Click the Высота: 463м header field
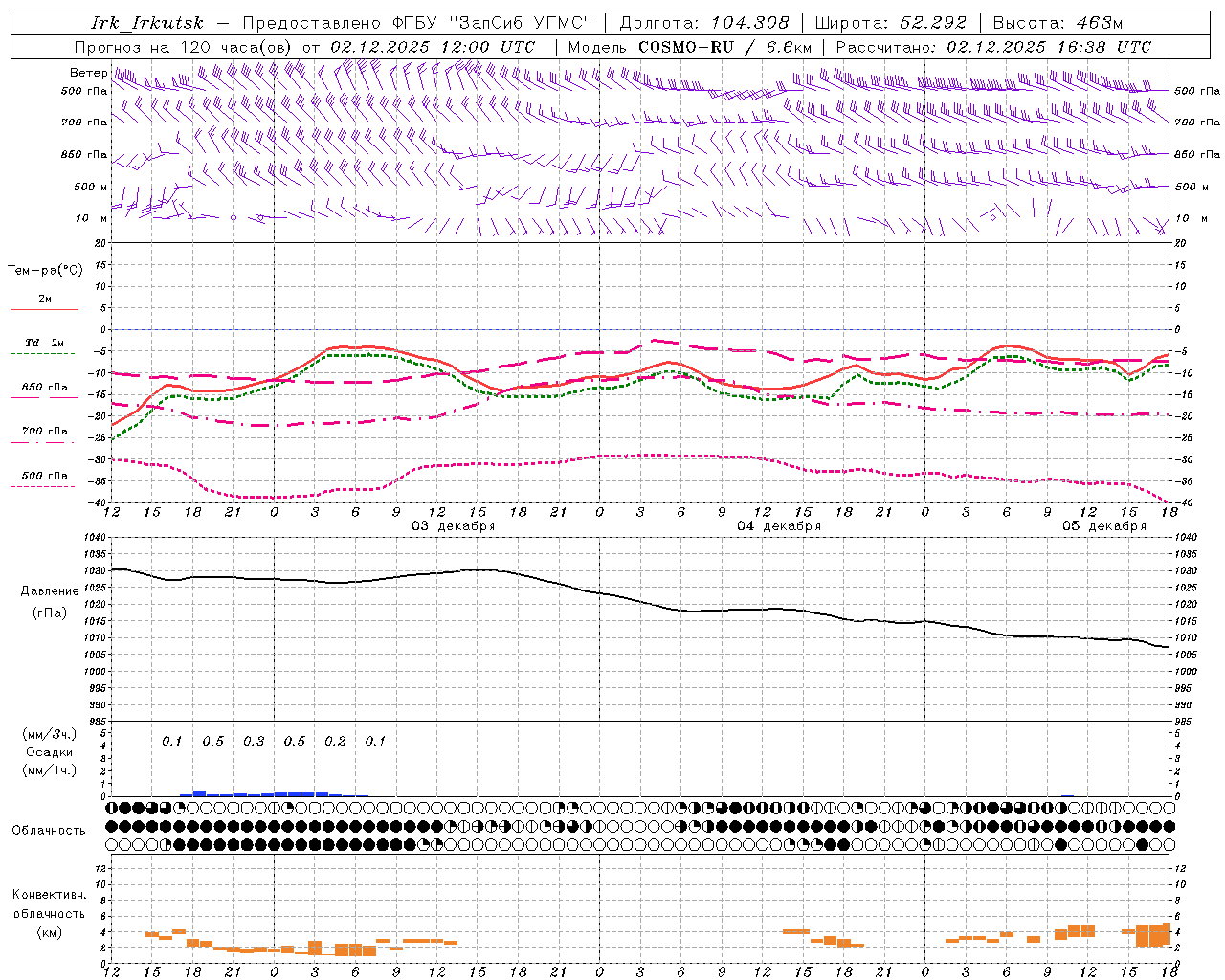 pos(1058,23)
